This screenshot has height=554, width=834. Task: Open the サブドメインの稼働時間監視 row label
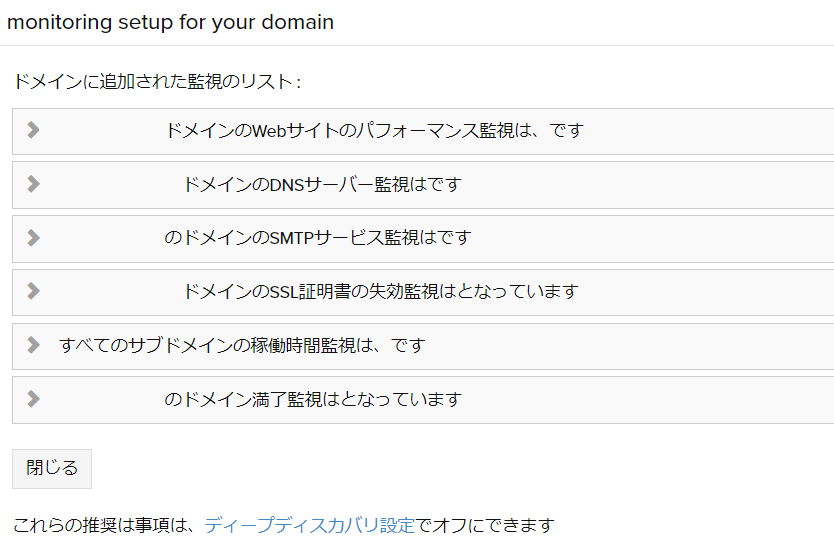tap(242, 346)
